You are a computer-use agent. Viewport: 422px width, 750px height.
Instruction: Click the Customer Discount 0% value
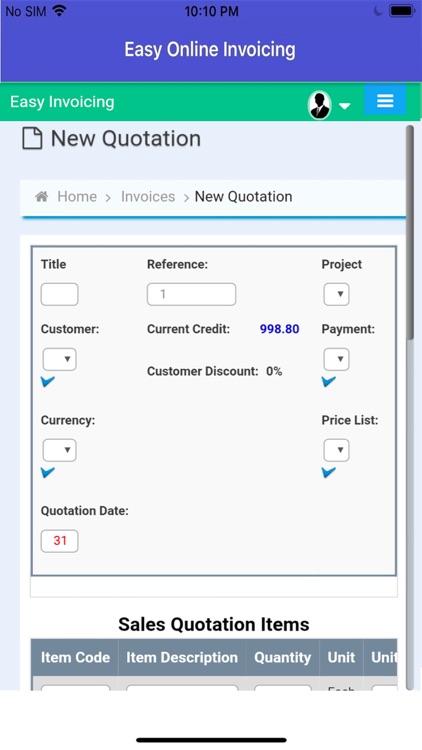click(274, 371)
